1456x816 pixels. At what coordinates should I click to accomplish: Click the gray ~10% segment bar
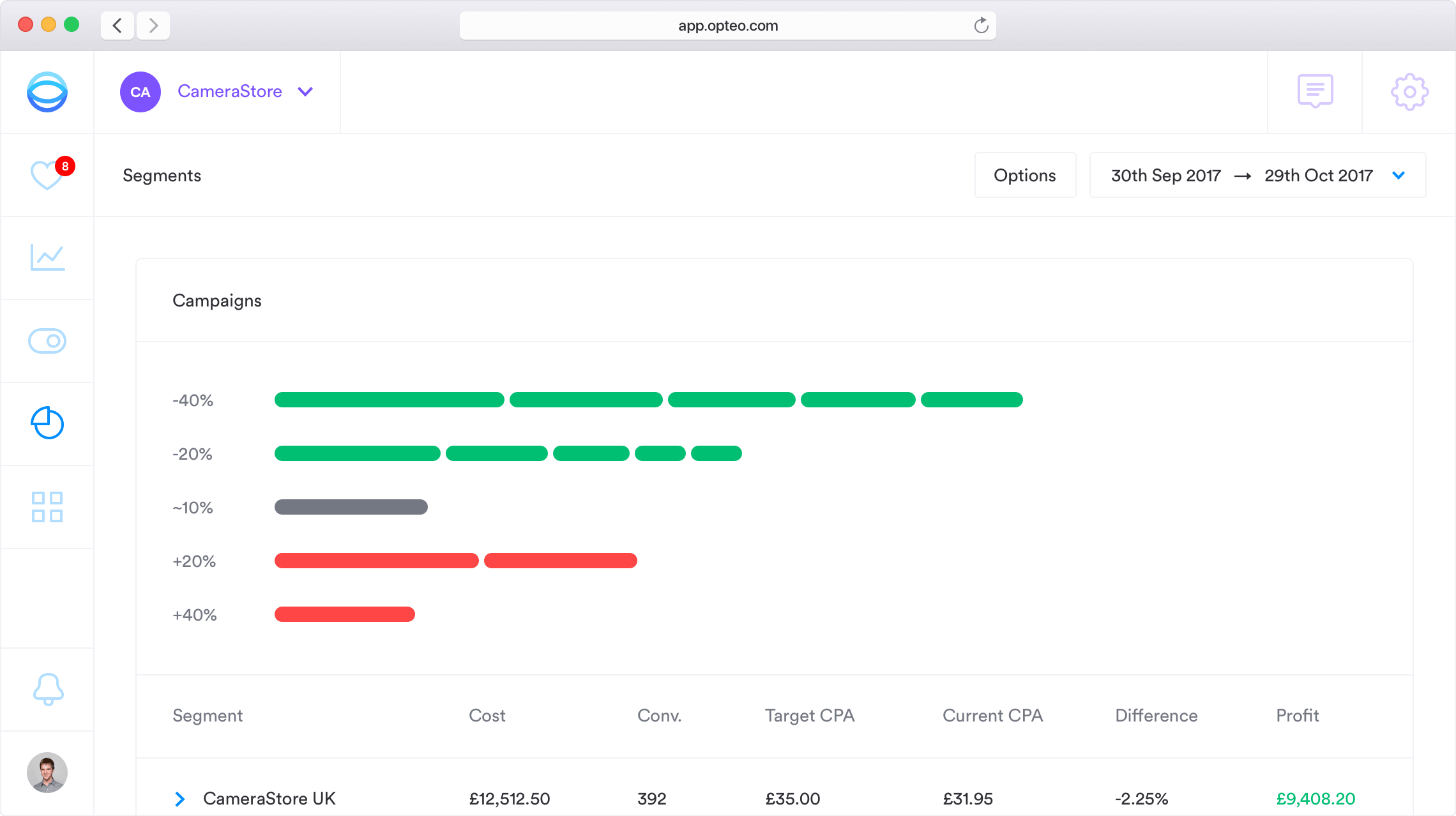point(351,507)
